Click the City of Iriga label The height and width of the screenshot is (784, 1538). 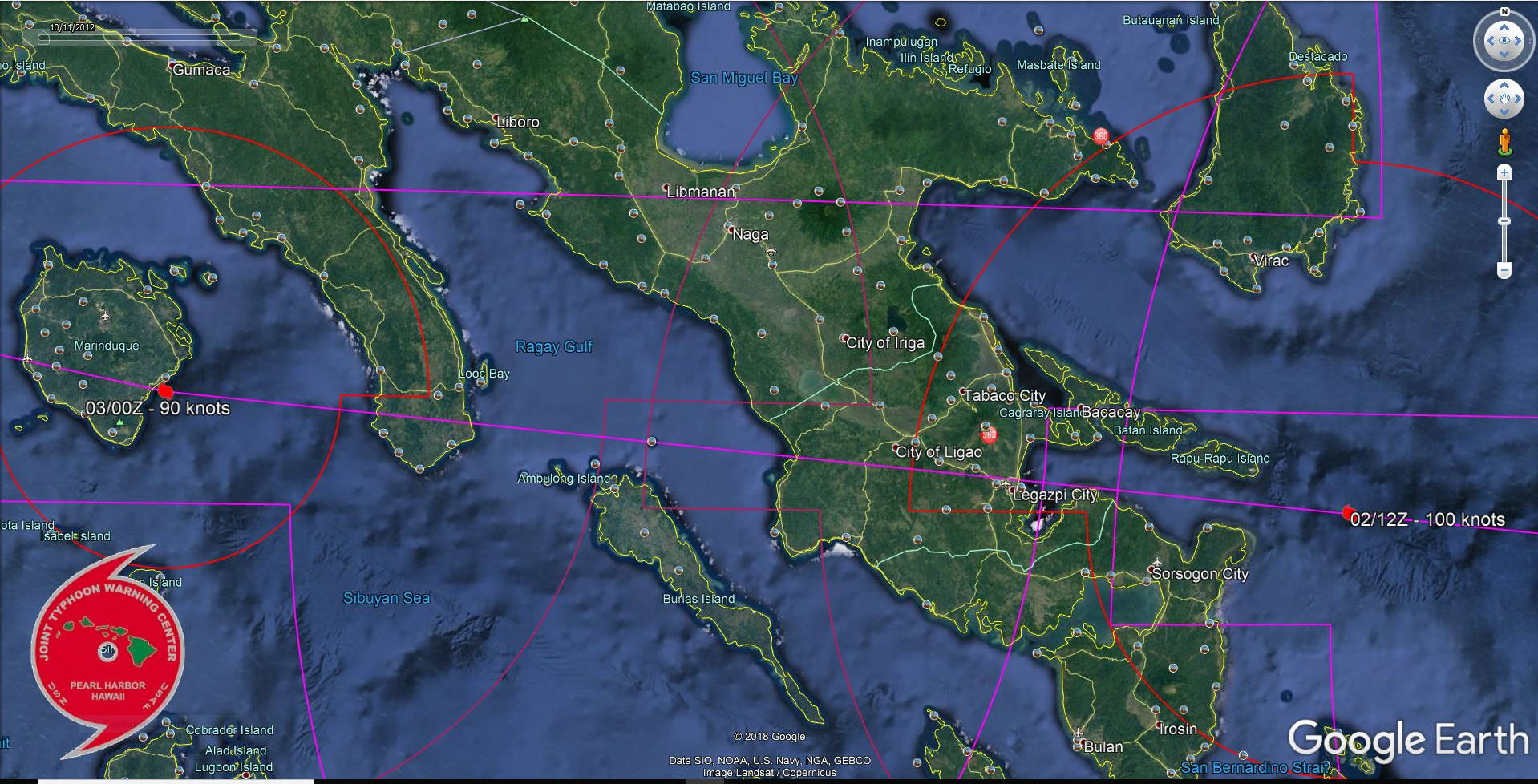(885, 342)
